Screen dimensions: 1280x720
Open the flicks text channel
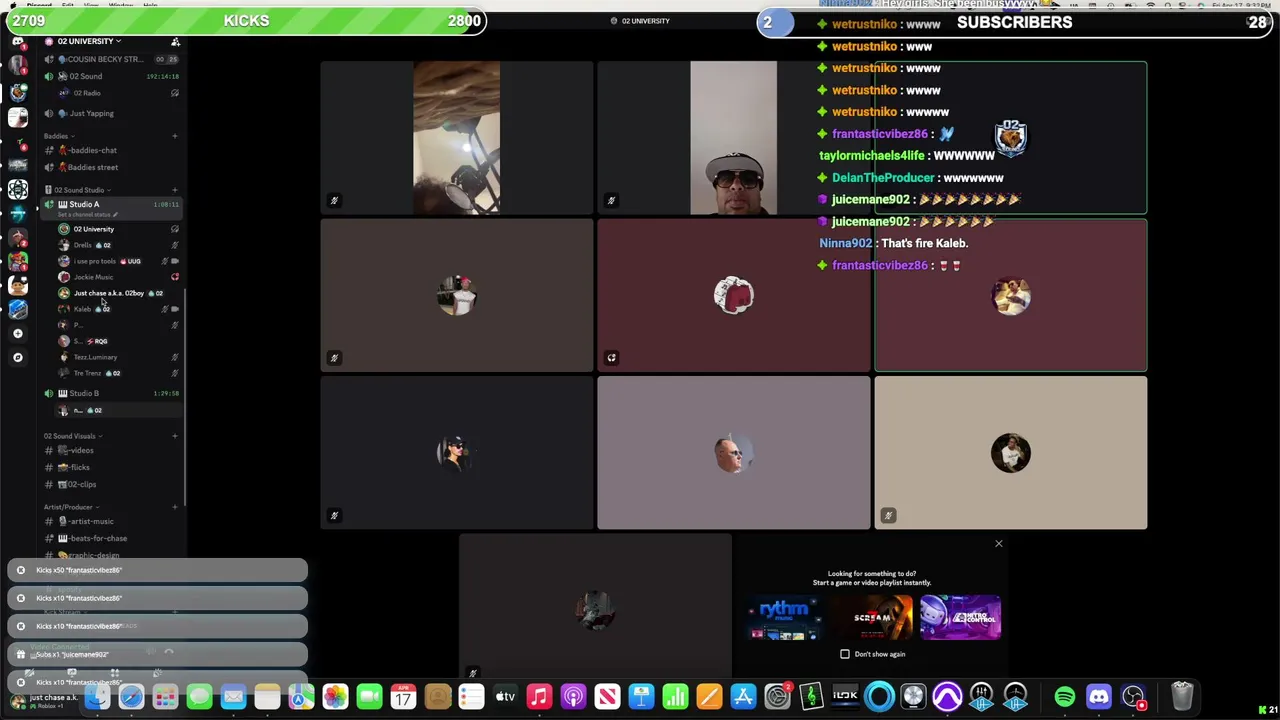point(111,467)
